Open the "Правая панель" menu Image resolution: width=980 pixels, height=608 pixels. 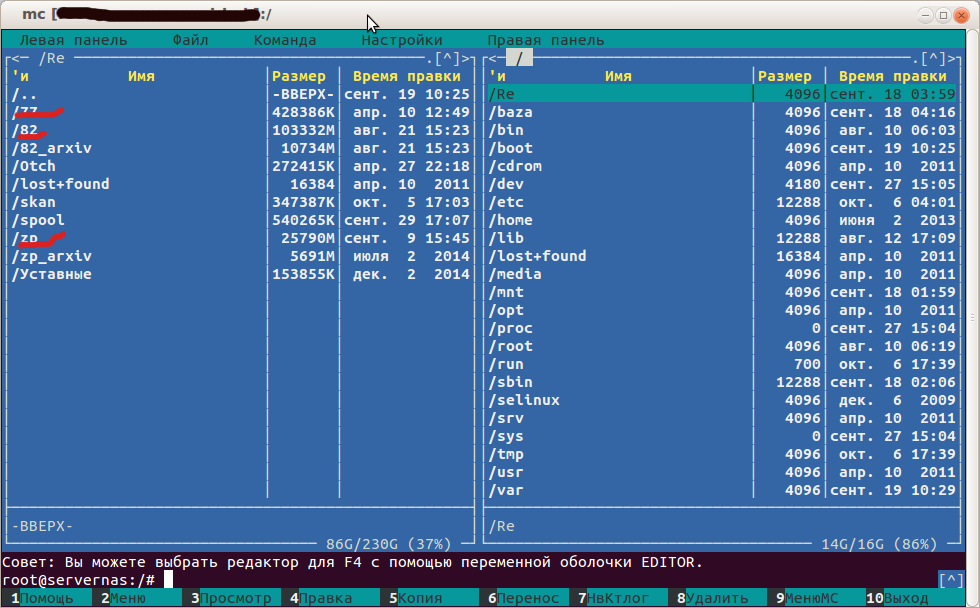click(546, 40)
